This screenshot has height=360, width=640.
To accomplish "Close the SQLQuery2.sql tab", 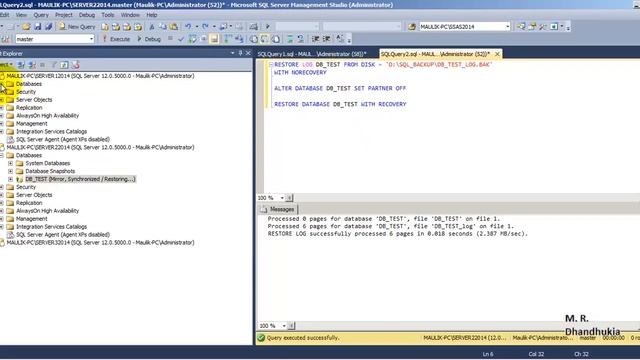I will pos(497,54).
